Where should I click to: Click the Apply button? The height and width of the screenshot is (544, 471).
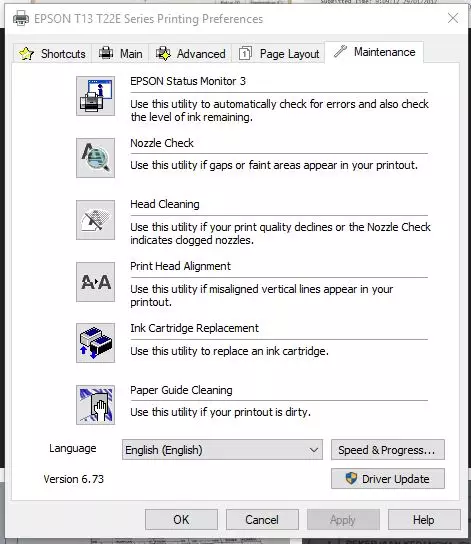point(343,520)
